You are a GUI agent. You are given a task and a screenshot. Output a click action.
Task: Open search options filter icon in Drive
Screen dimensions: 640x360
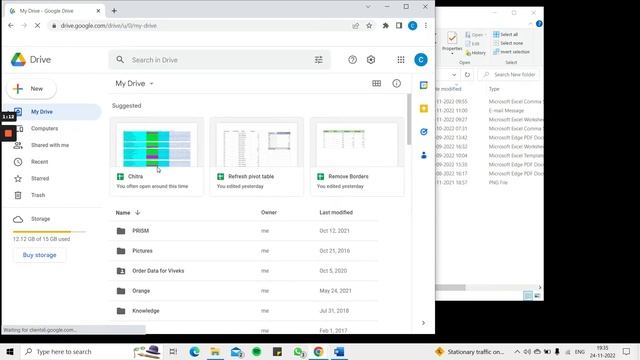tap(319, 60)
